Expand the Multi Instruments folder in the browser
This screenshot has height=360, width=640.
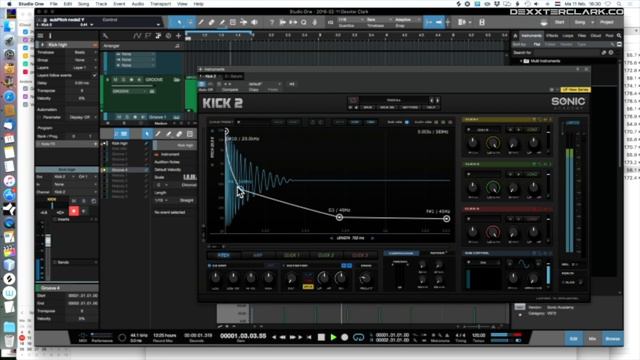[x=521, y=61]
